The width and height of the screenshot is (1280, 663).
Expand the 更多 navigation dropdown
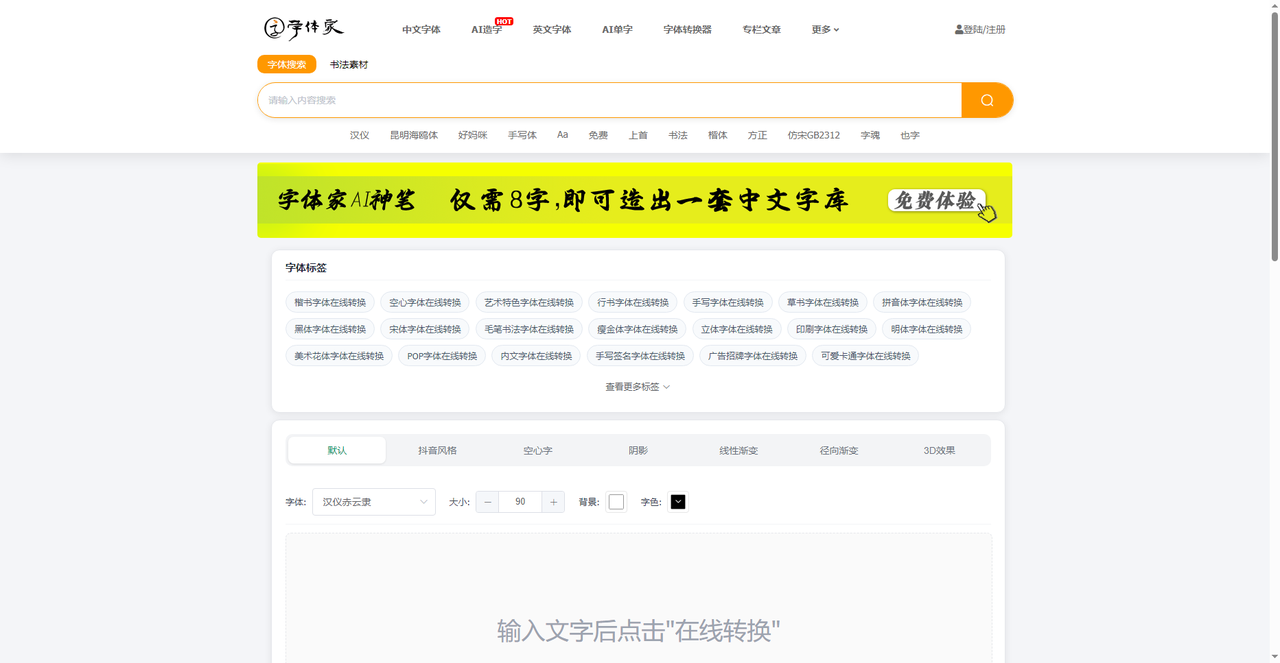click(825, 30)
